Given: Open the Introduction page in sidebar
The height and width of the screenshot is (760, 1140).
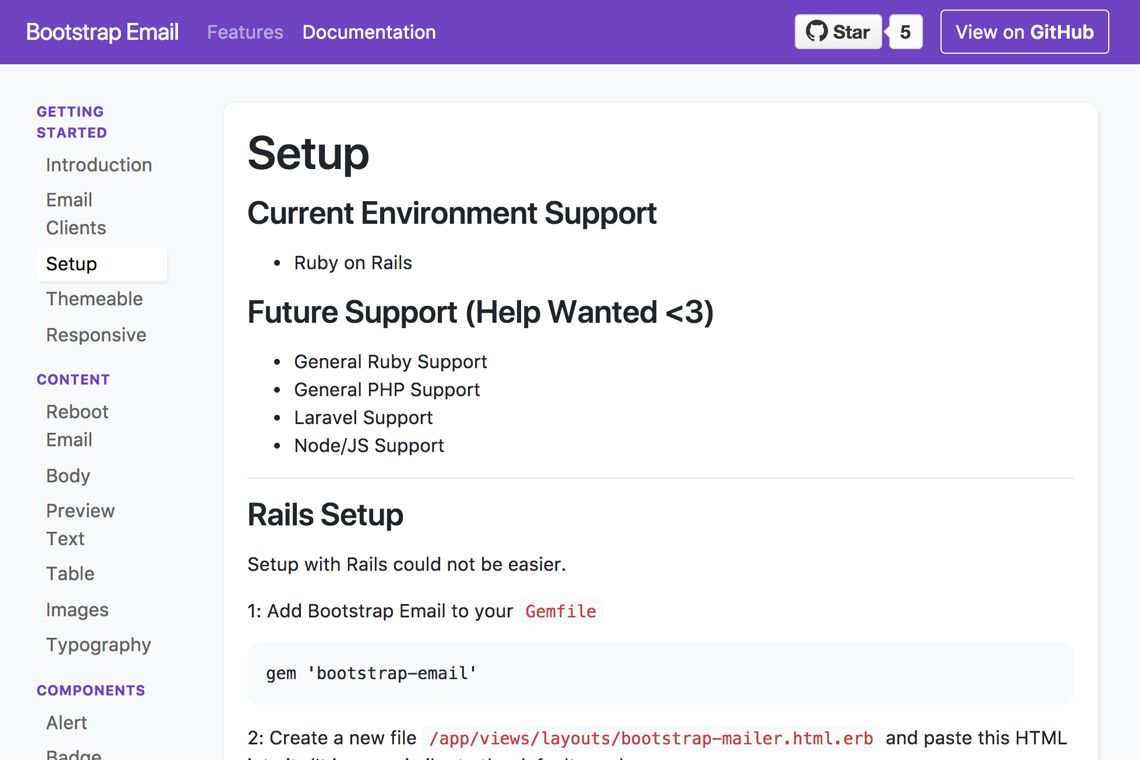Looking at the screenshot, I should (x=98, y=164).
